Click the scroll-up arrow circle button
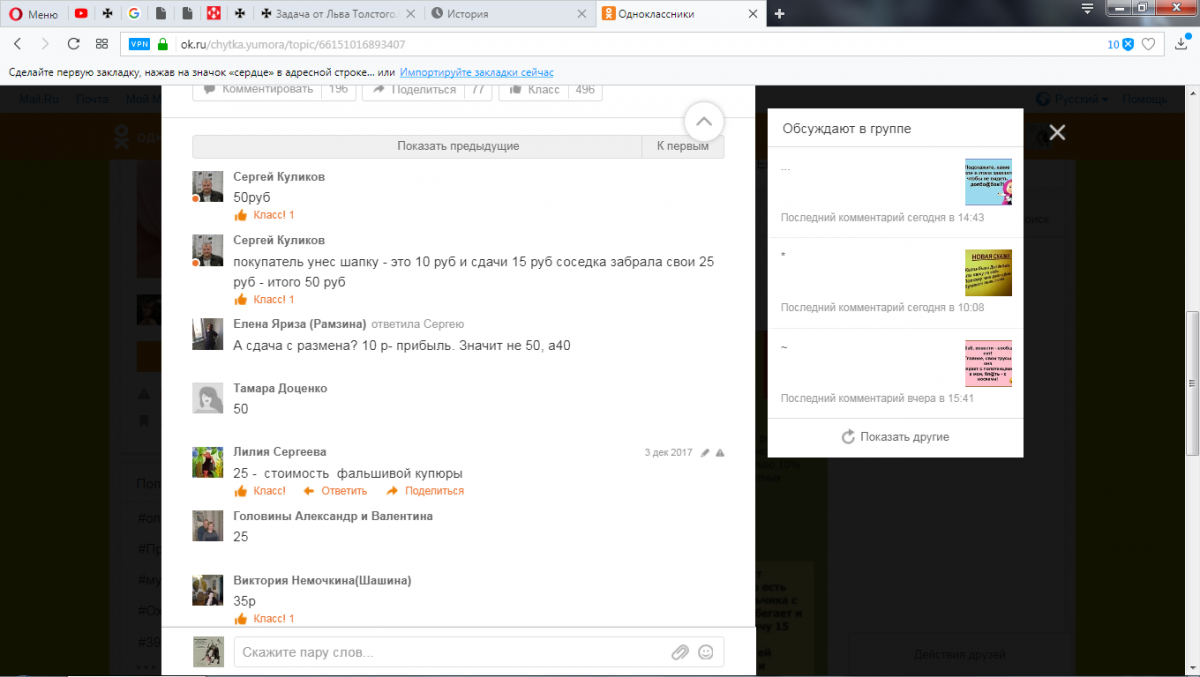The height and width of the screenshot is (677, 1200). 703,121
